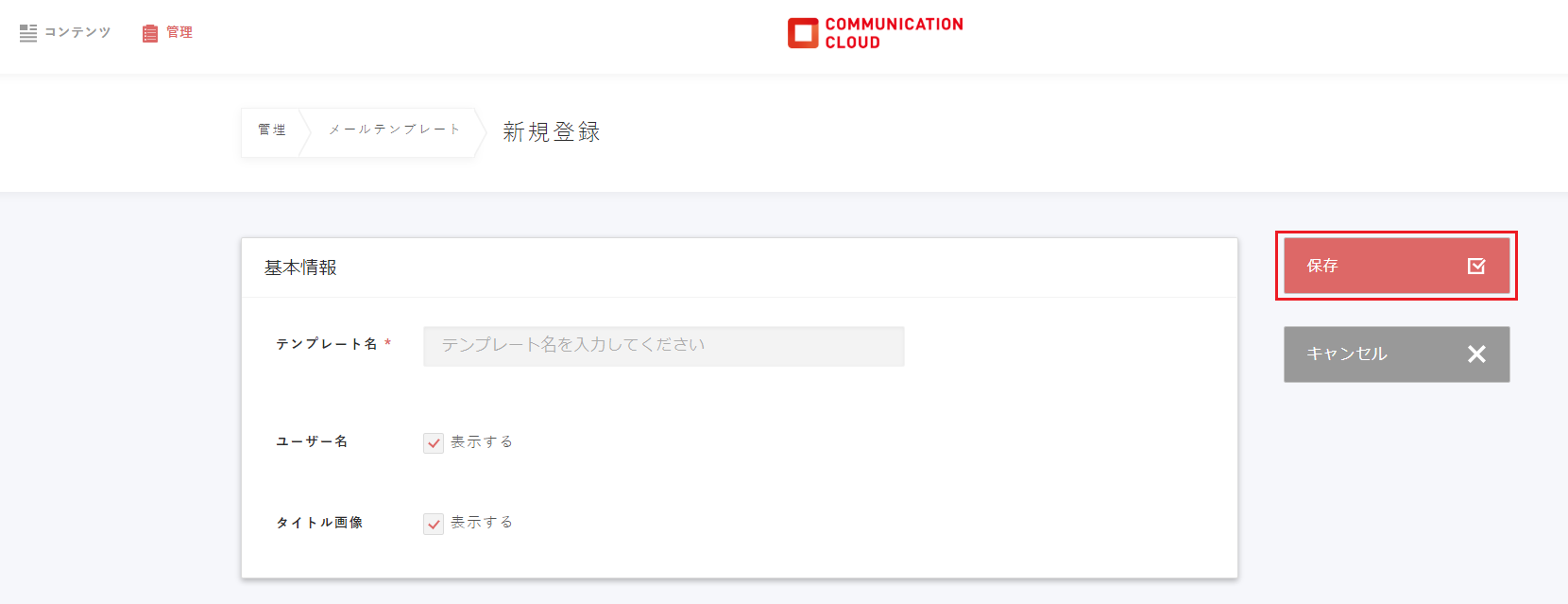Click the checkmark icon on 保存 button
This screenshot has width=1568, height=604.
1476,267
